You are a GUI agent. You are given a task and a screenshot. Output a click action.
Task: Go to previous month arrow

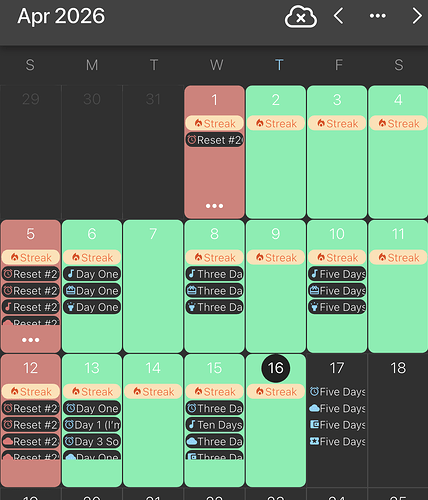338,16
